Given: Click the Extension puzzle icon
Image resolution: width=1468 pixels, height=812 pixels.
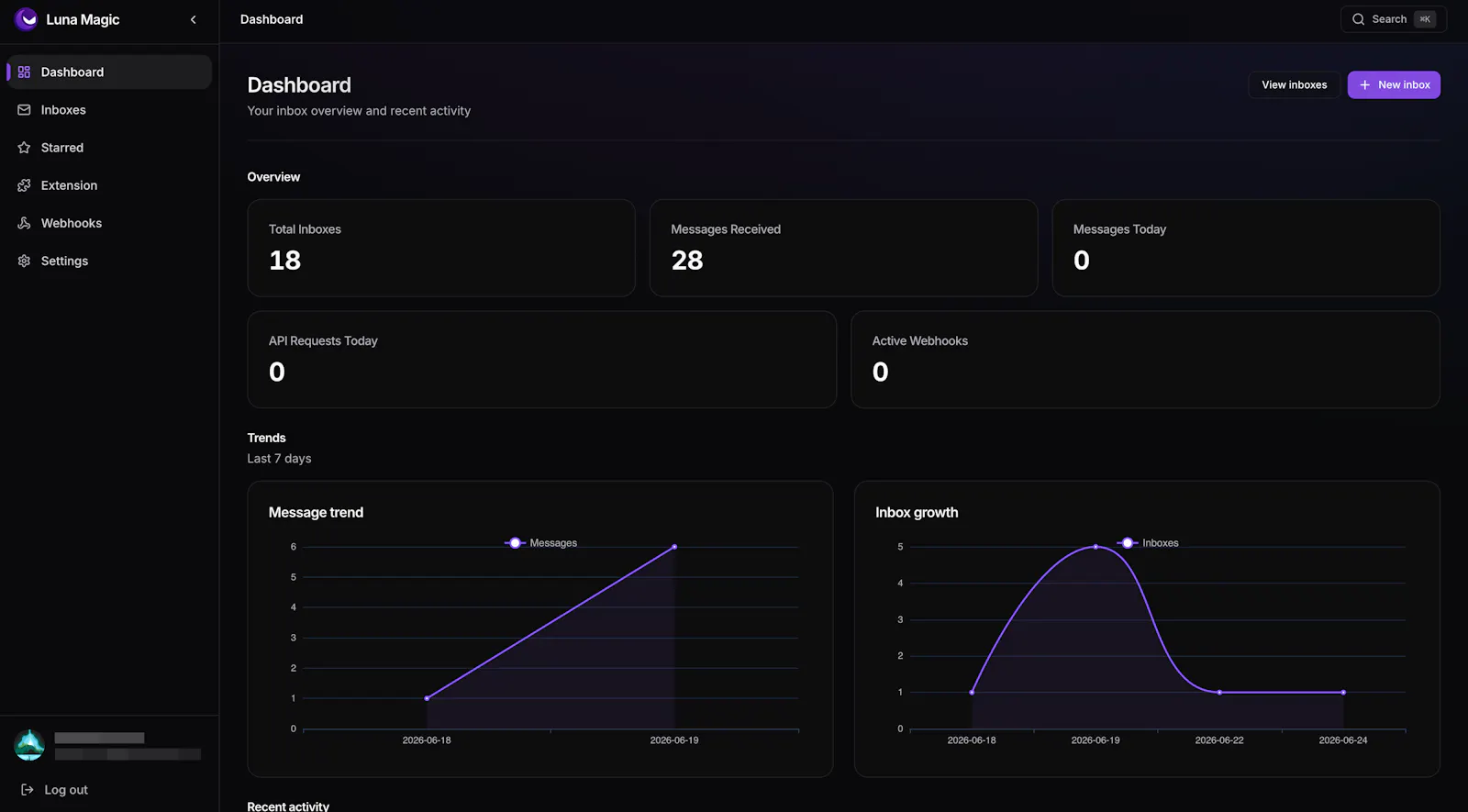Looking at the screenshot, I should [24, 185].
